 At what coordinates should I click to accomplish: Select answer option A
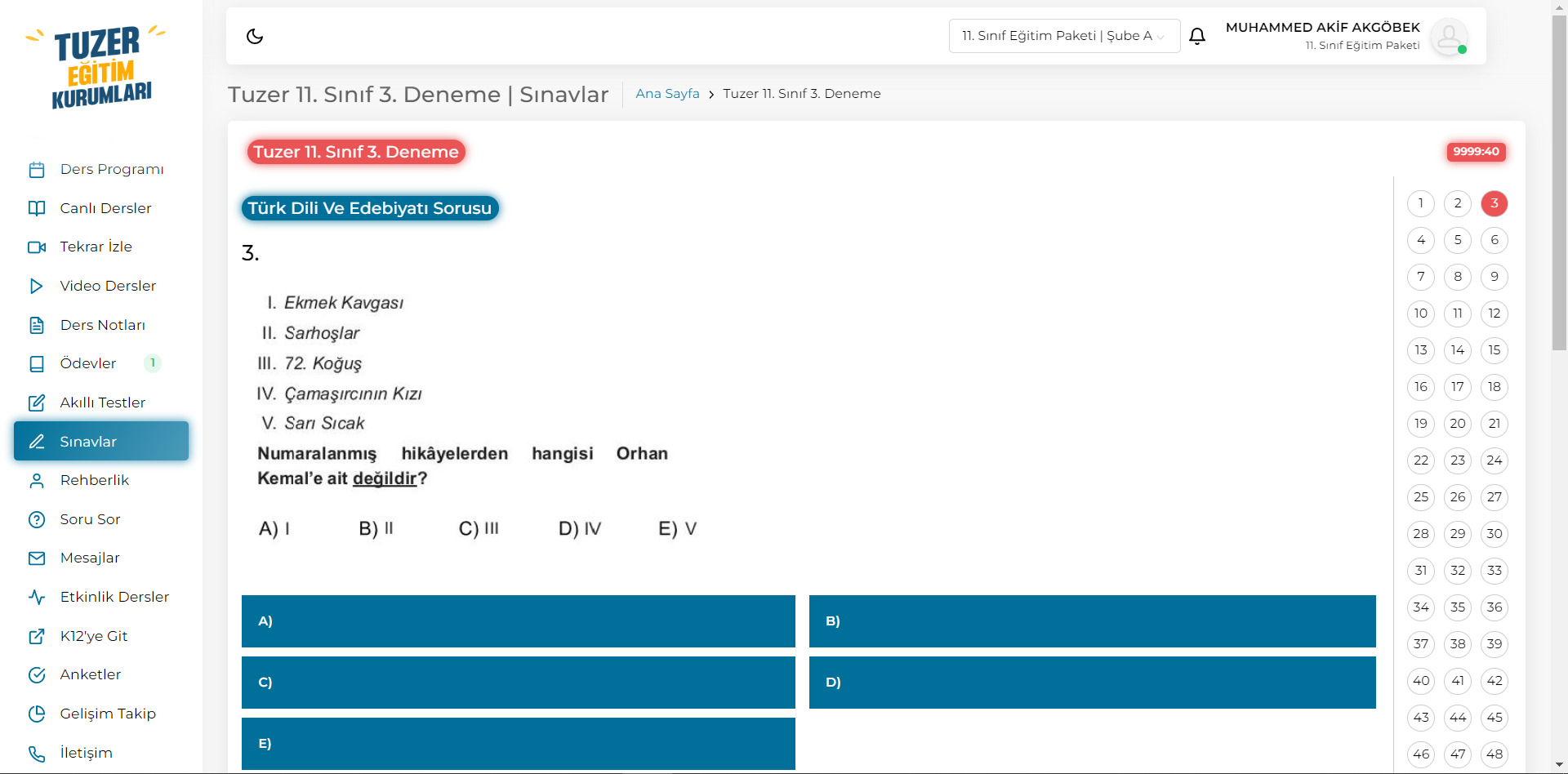(x=518, y=621)
